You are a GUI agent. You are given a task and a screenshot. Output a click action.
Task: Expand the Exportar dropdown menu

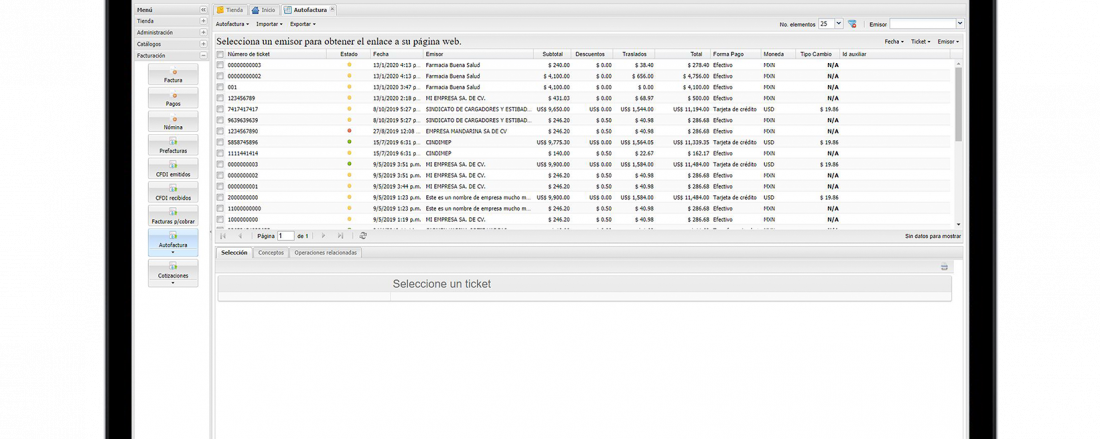[x=302, y=23]
